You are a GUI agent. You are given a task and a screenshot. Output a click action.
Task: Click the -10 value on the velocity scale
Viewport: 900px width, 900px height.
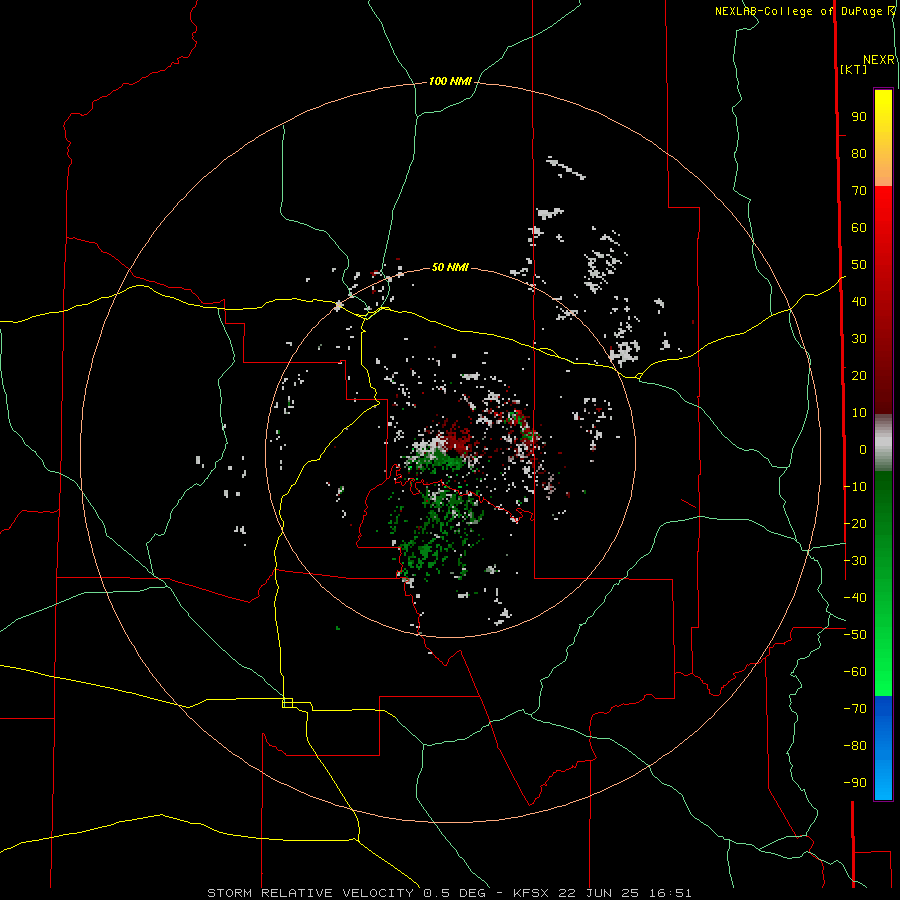coord(855,487)
